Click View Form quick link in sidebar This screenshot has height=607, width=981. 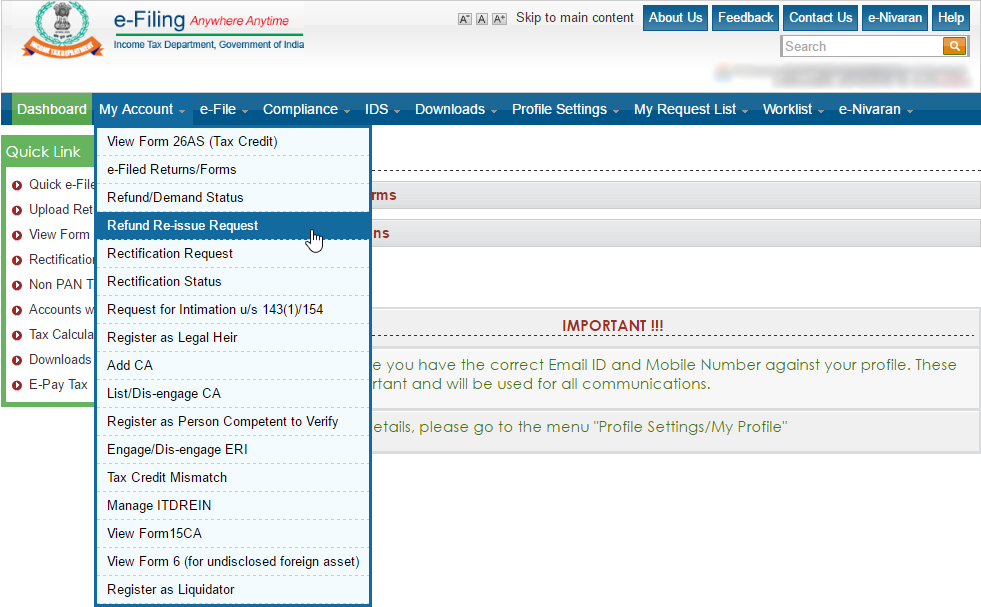coord(59,235)
